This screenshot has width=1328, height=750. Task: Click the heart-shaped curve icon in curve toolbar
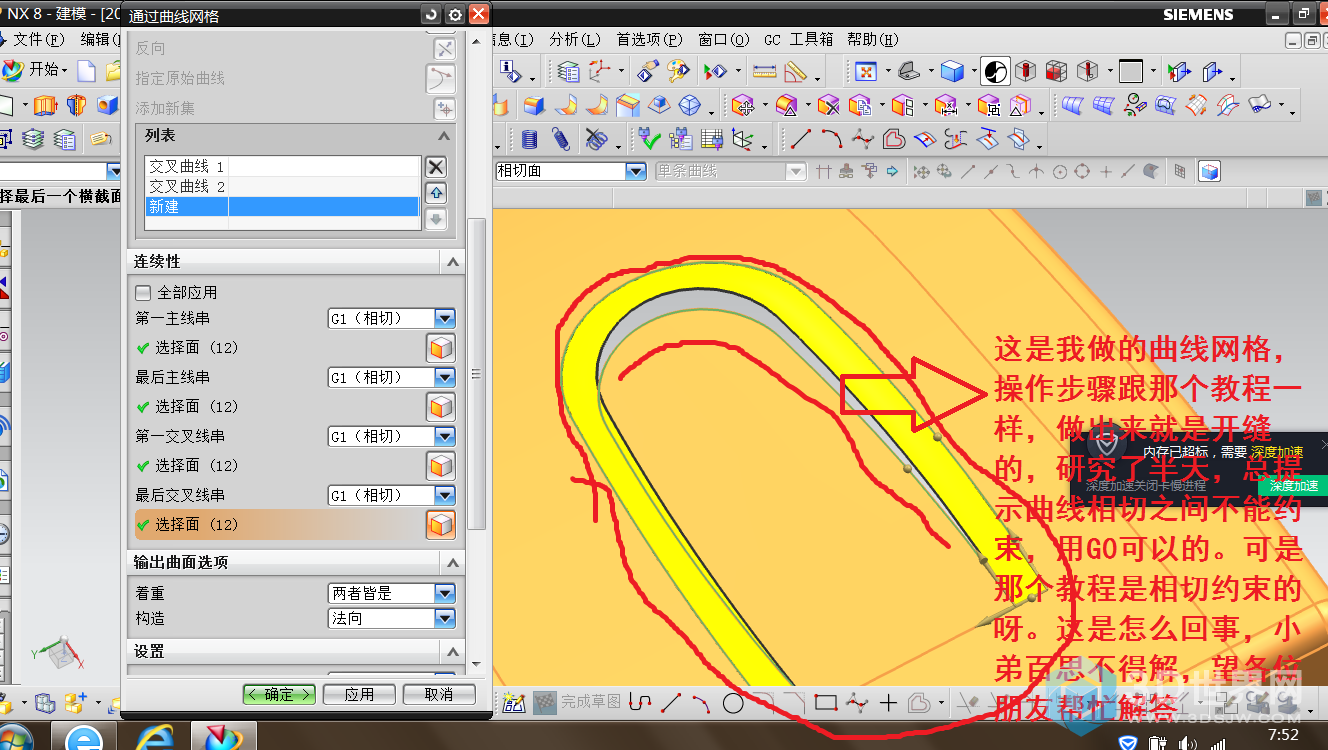pos(893,138)
